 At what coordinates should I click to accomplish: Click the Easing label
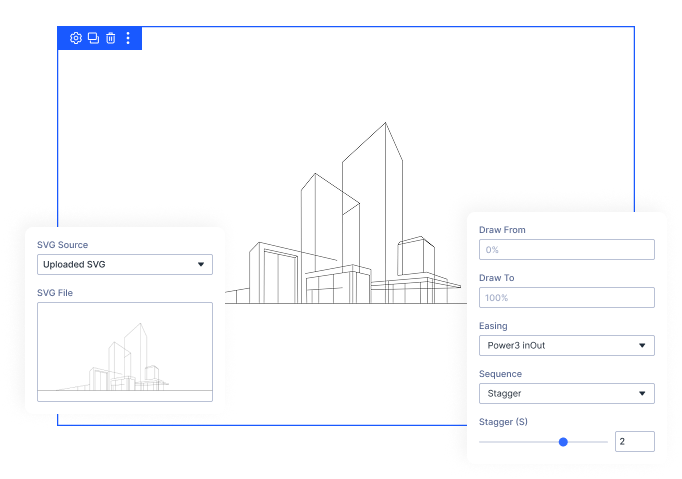493,326
